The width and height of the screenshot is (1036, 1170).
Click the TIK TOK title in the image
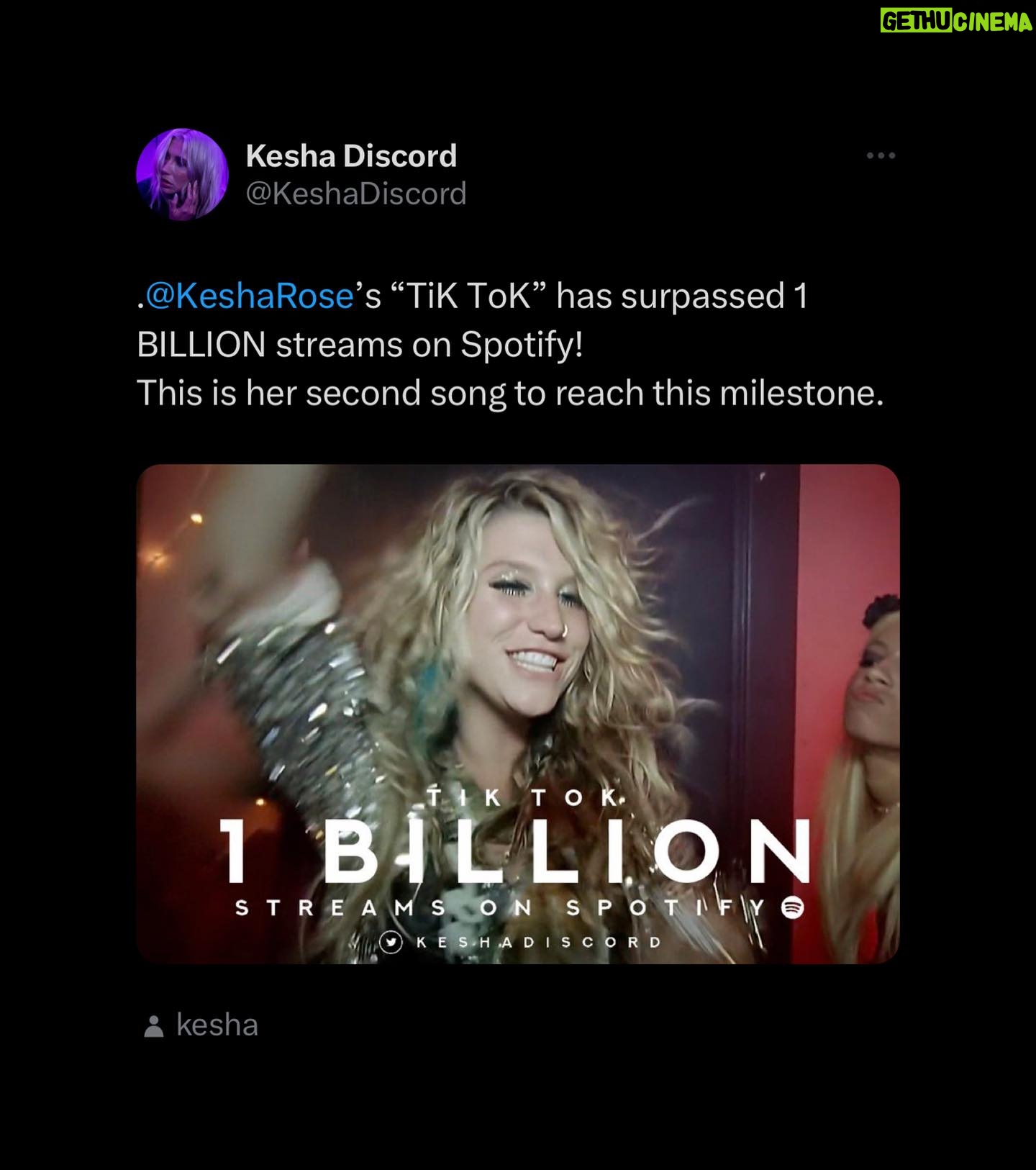tap(523, 797)
